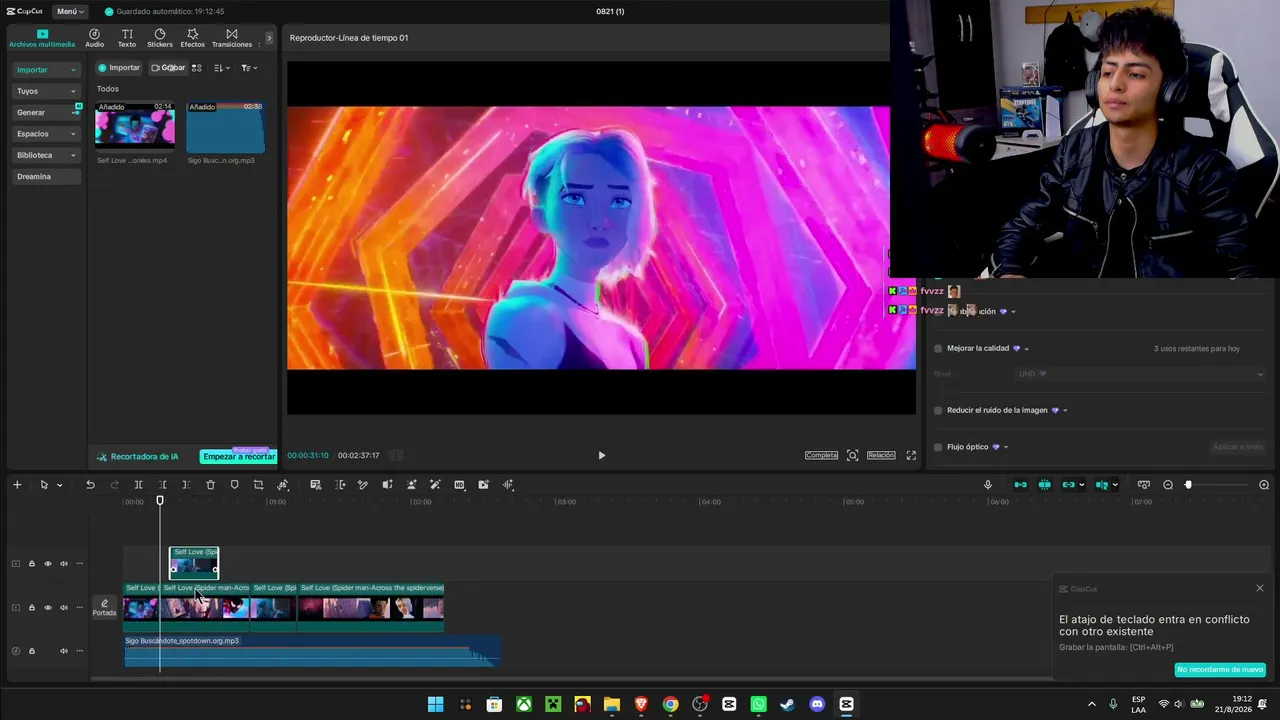Enable Mejorar la calidad checkbox
Image resolution: width=1280 pixels, height=720 pixels.
pos(938,349)
